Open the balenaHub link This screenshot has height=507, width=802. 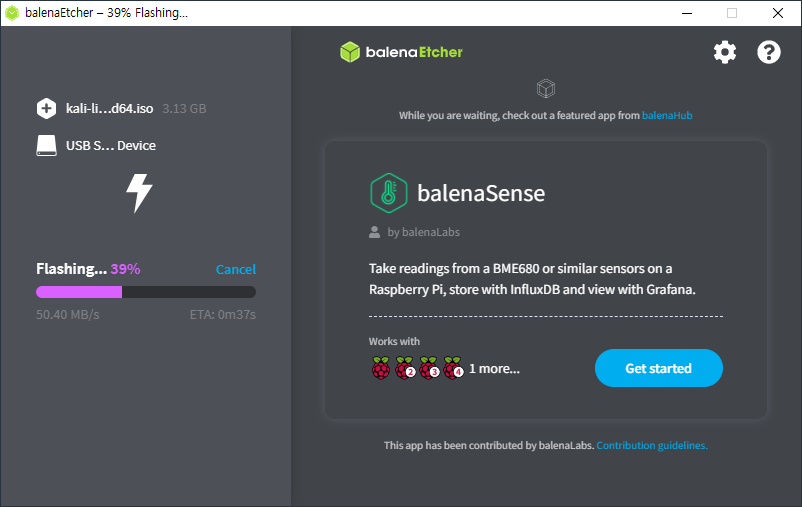pos(667,116)
